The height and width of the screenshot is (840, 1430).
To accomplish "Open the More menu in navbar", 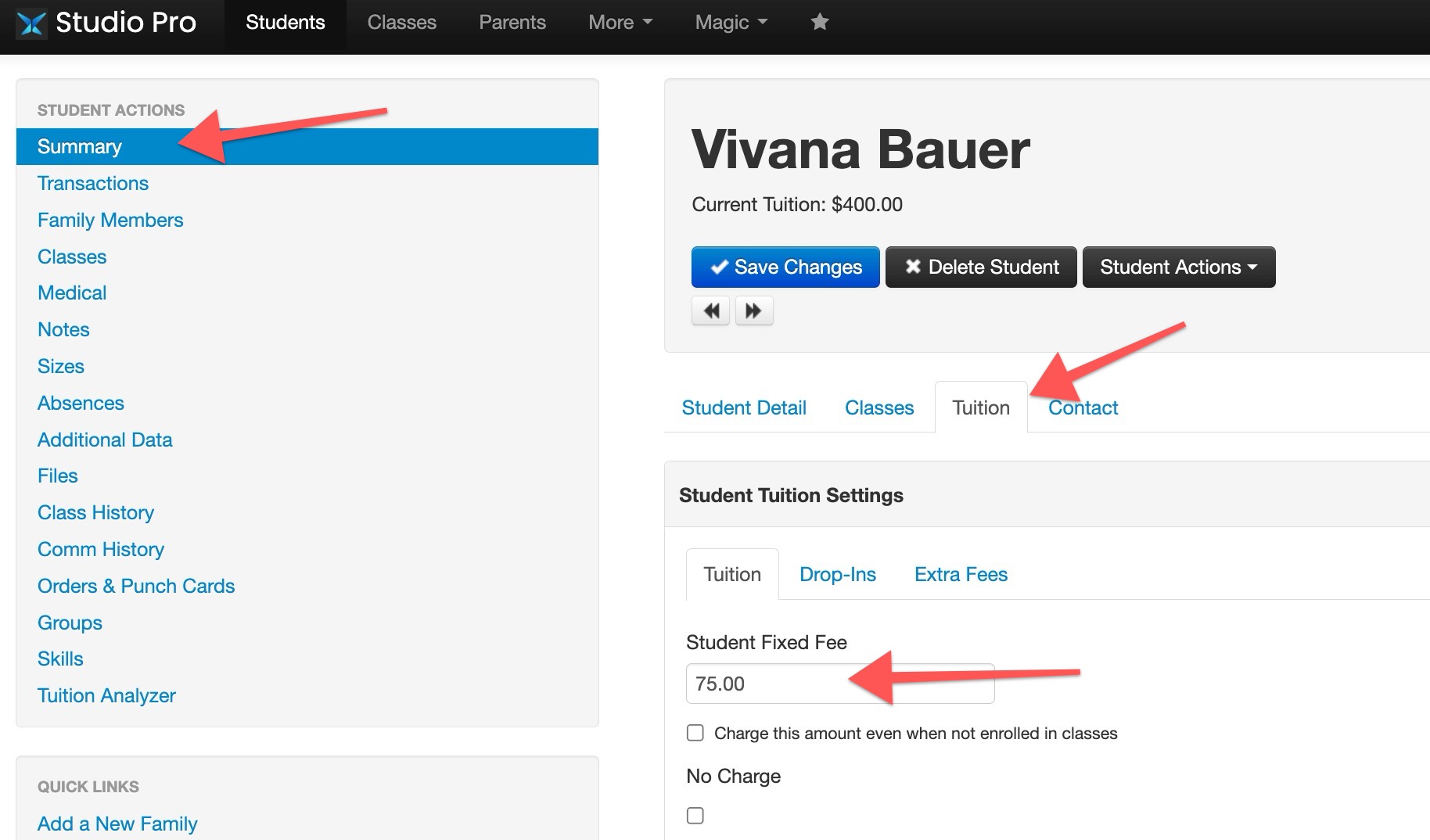I will pos(620,22).
